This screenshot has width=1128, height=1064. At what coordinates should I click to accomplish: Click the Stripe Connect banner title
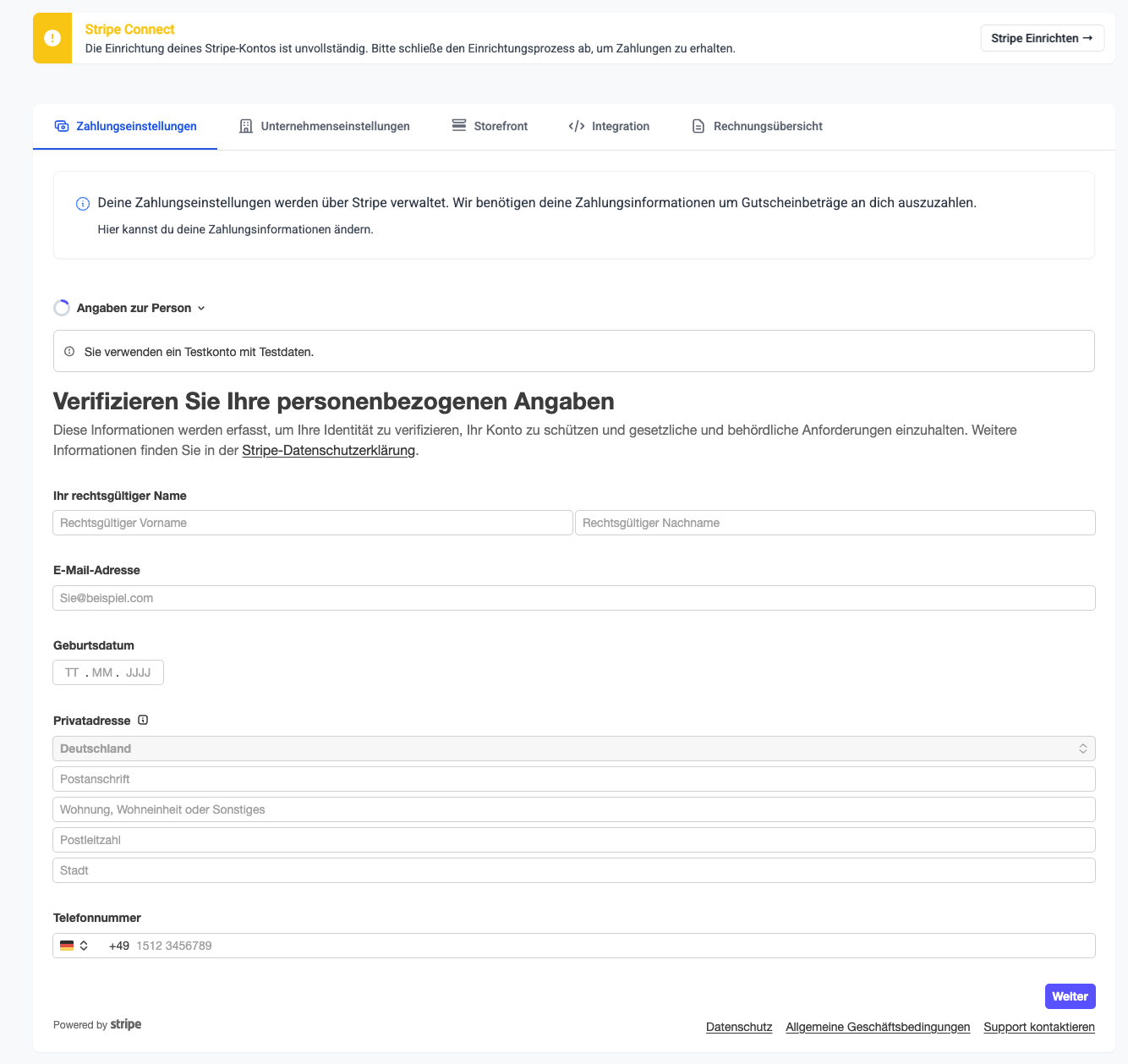[x=130, y=30]
